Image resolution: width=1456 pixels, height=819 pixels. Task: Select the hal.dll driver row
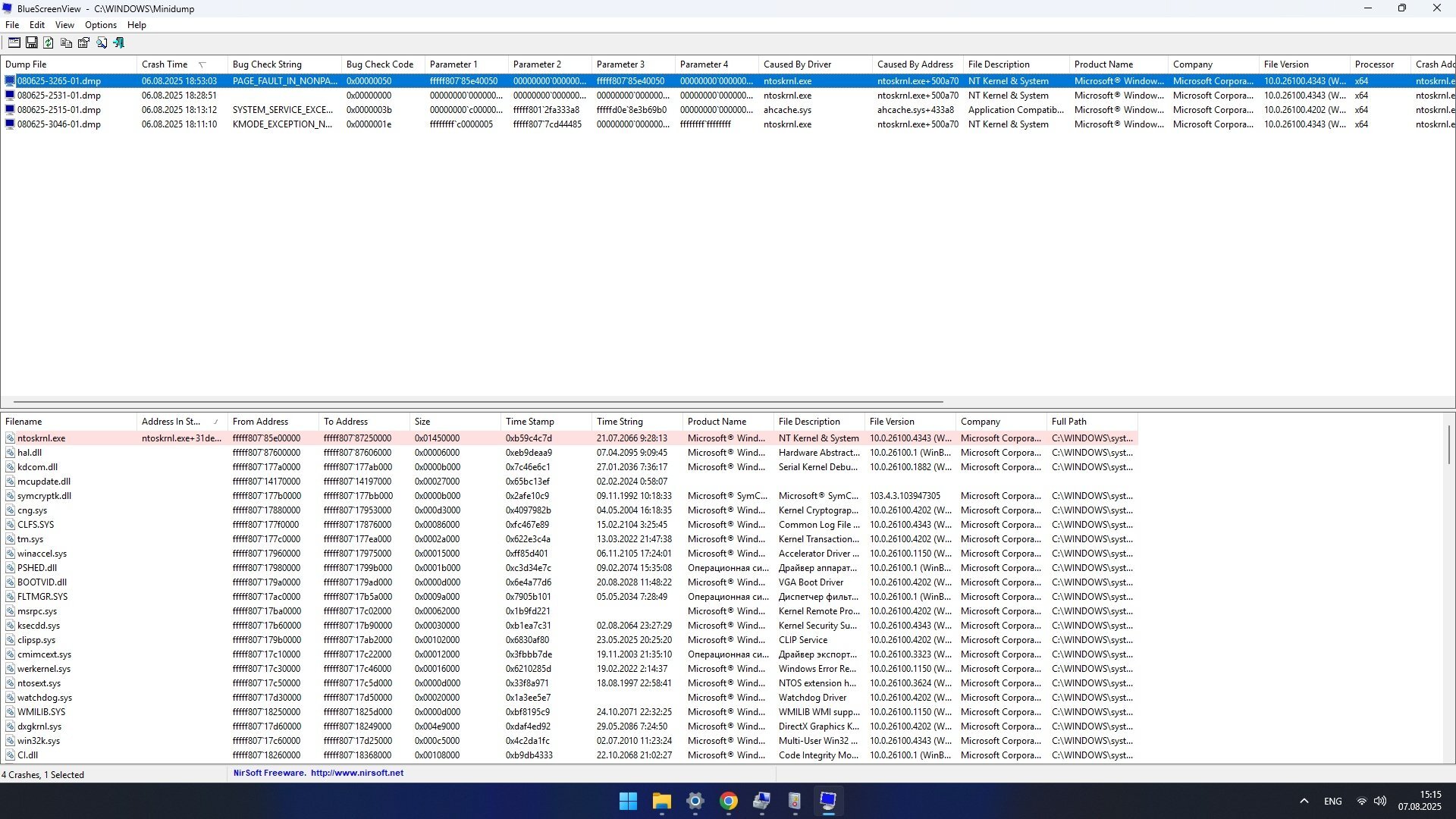(569, 453)
